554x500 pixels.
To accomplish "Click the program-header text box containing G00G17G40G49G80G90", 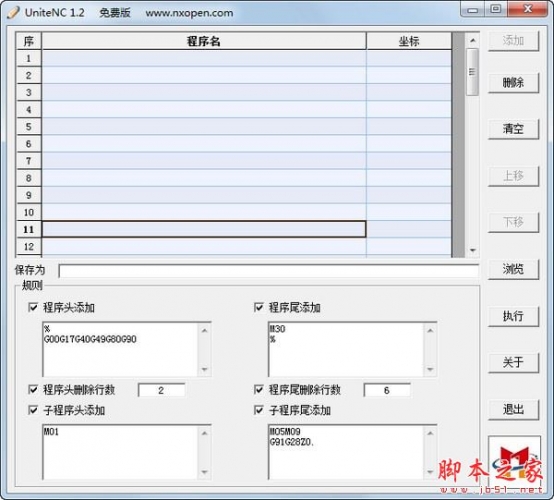I will (120, 349).
